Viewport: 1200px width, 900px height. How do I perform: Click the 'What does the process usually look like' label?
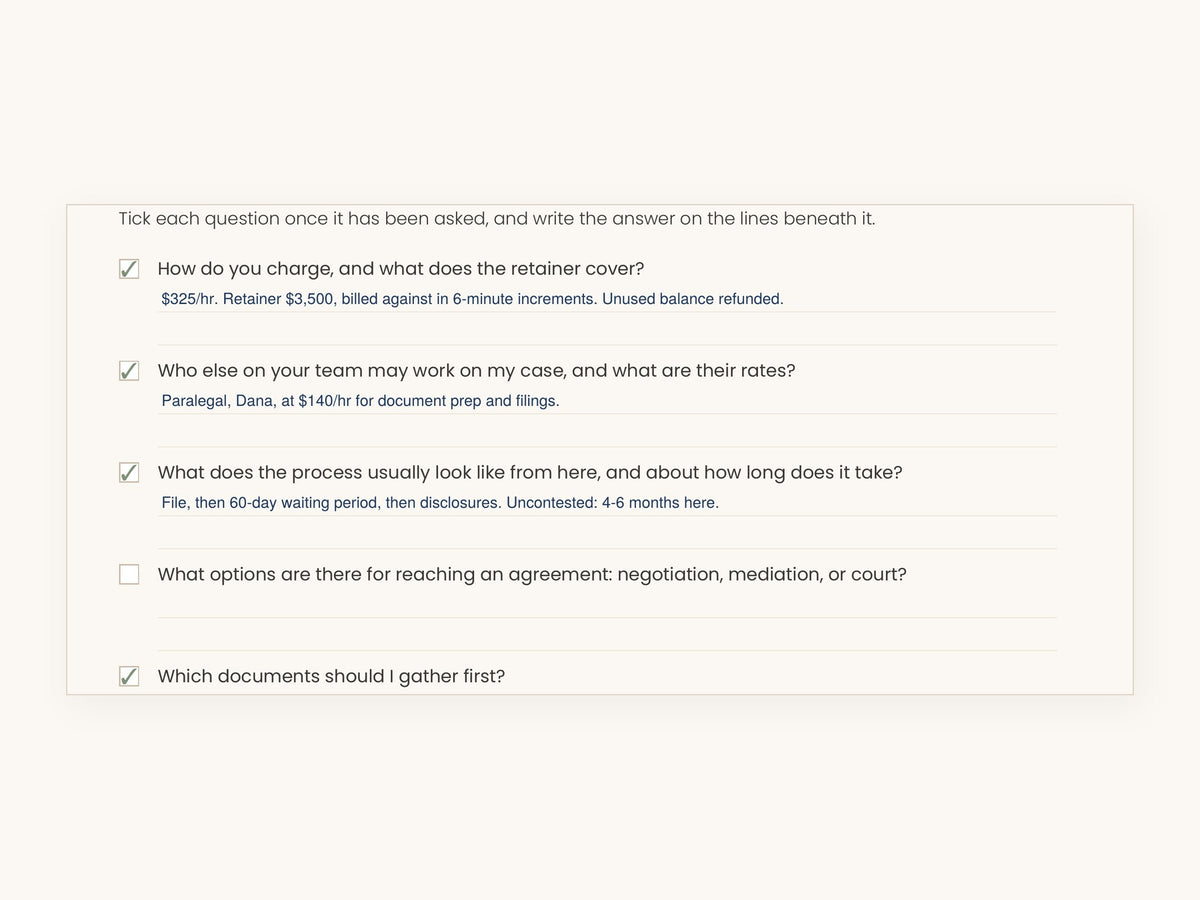point(530,473)
